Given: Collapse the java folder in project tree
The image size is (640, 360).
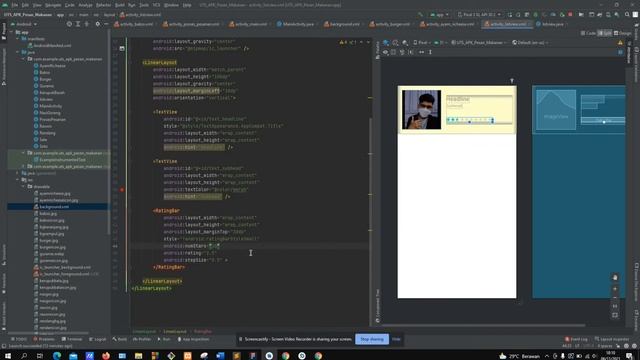Looking at the screenshot, I should tap(18, 52).
